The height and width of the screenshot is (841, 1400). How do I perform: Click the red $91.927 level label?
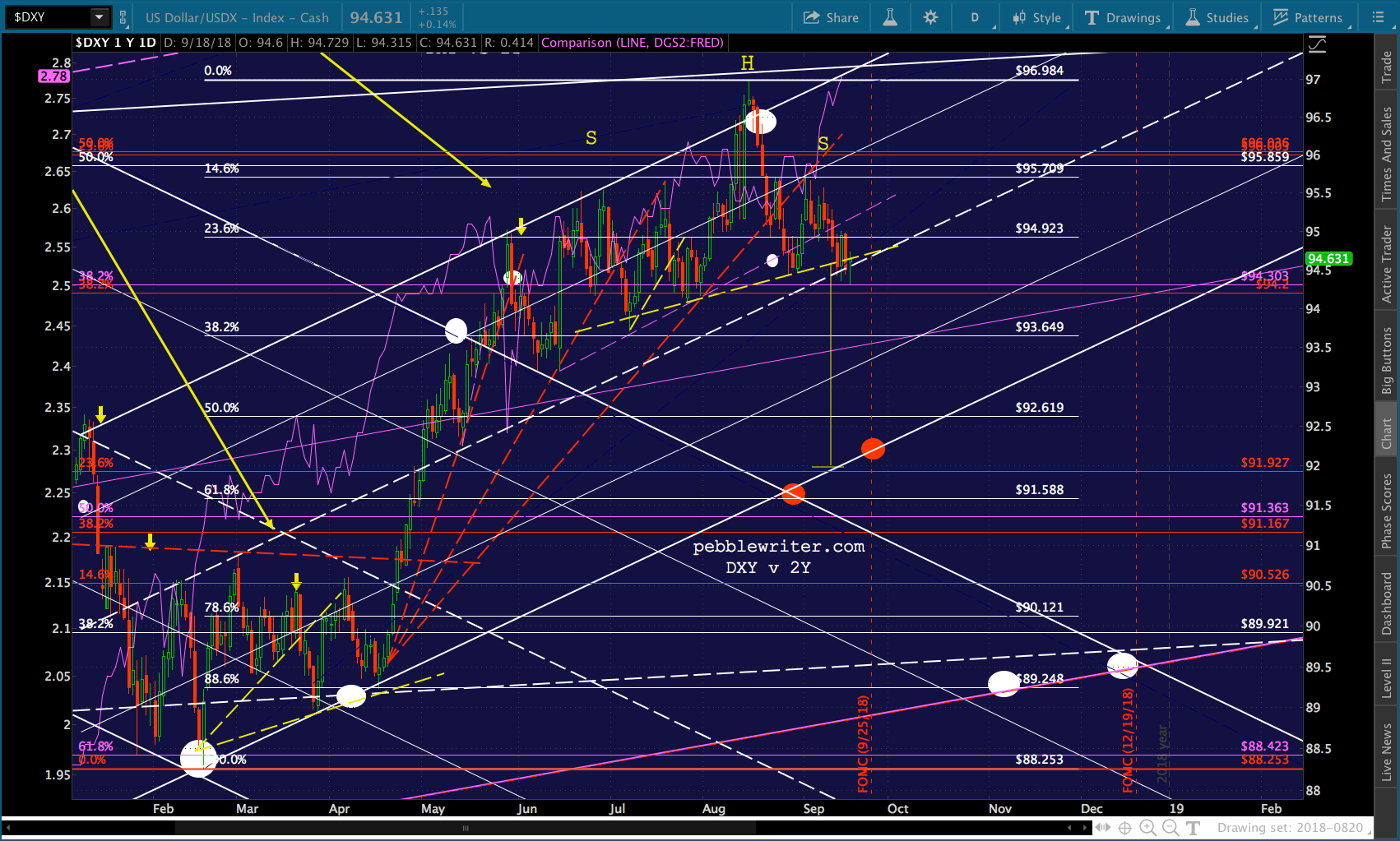[1264, 463]
